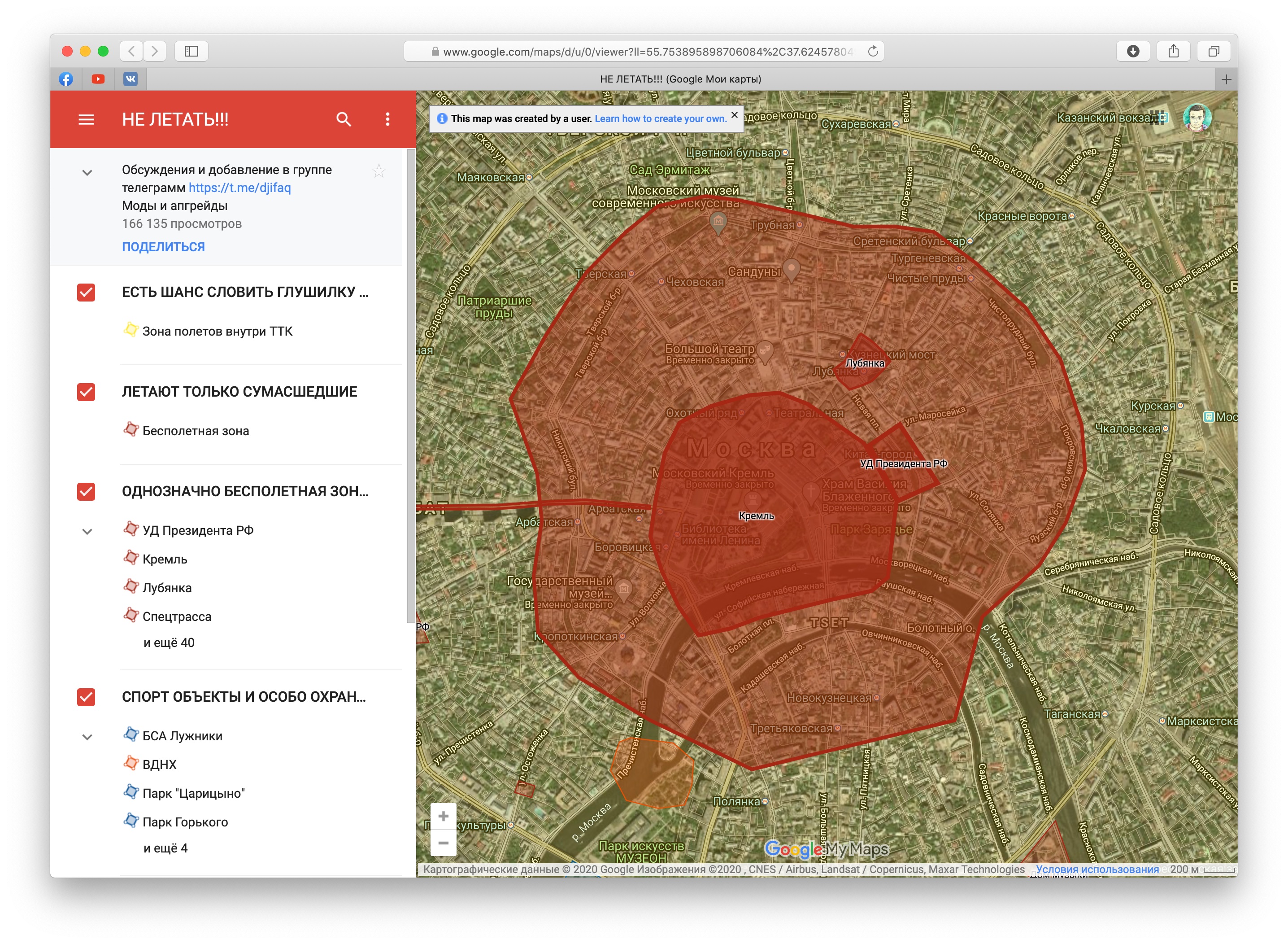Open the three-dot more options menu
The image size is (1288, 944).
pos(388,119)
